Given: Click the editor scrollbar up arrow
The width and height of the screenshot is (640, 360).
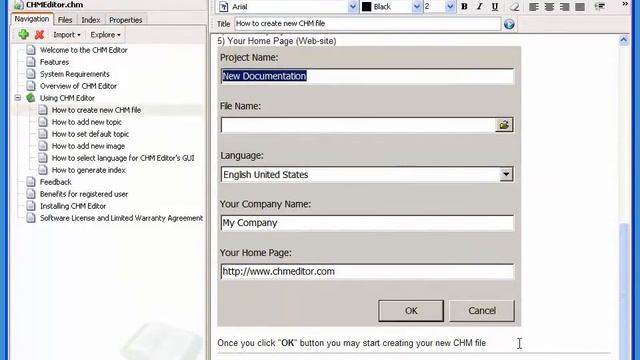Looking at the screenshot, I should (x=624, y=40).
